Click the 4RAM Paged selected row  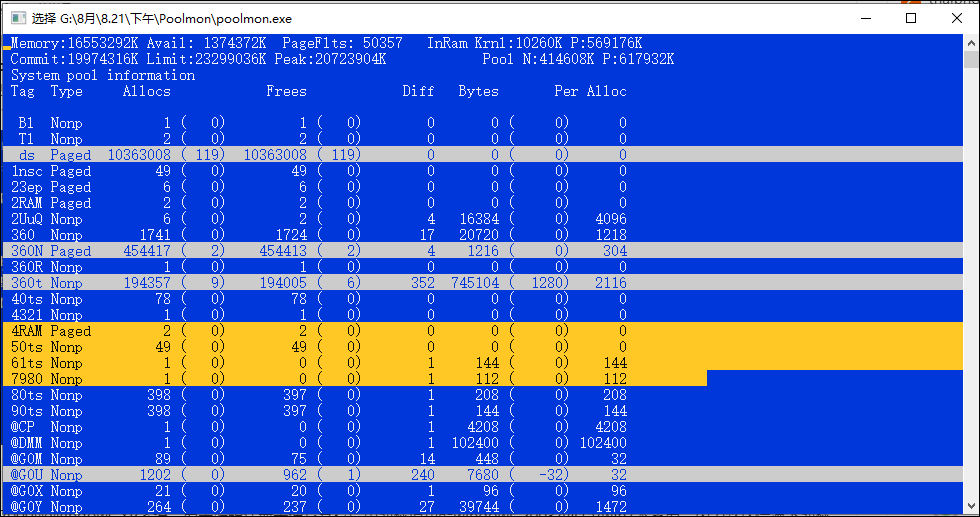point(320,331)
